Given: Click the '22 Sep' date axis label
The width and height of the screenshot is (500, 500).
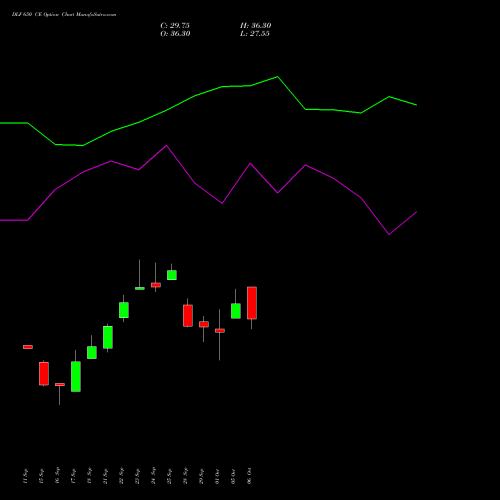Looking at the screenshot, I should pos(121,476).
